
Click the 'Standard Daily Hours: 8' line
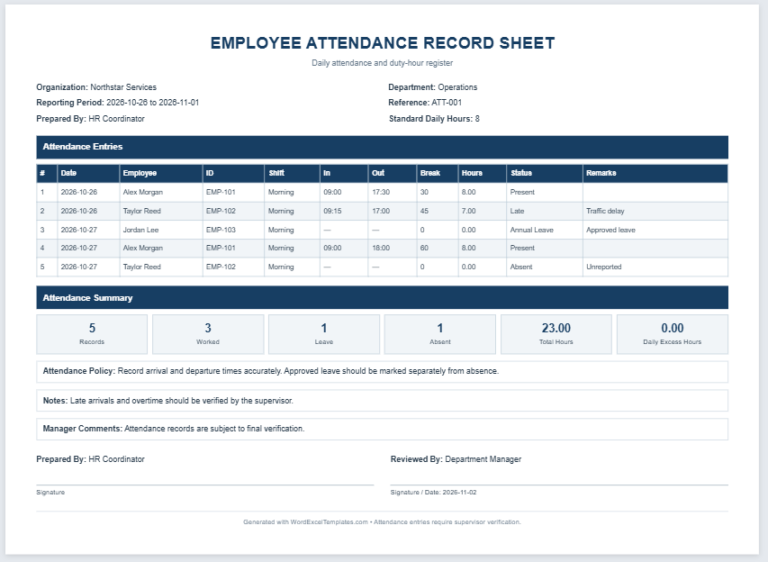[434, 119]
